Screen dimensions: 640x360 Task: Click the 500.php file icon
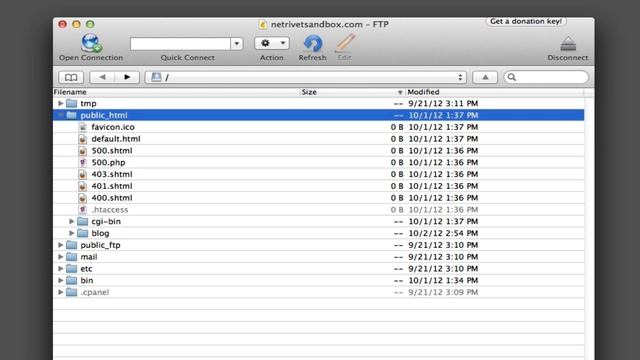(82, 162)
